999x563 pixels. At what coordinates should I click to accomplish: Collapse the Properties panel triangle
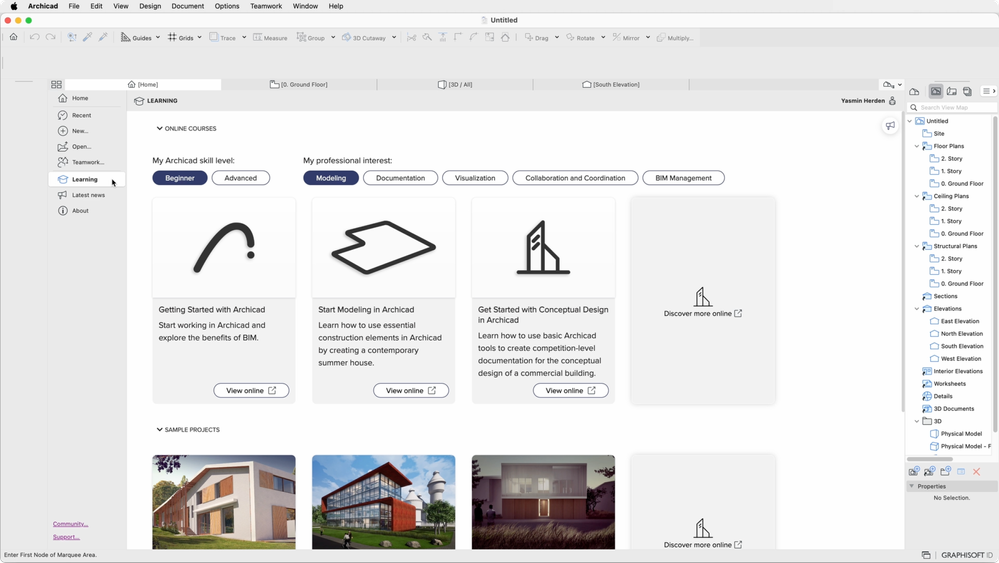pos(911,486)
